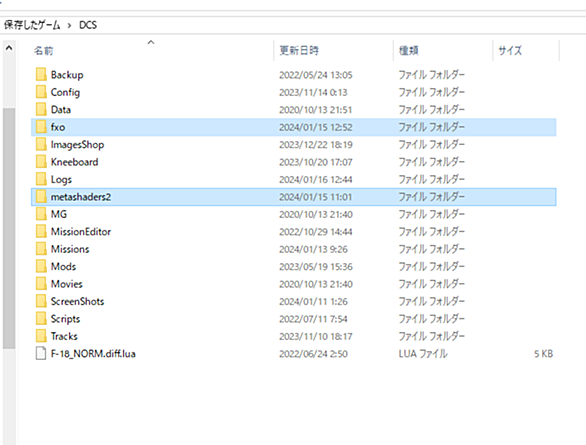Viewport: 586px width, 445px height.
Task: Select the ImagesShop folder icon
Action: tap(41, 144)
